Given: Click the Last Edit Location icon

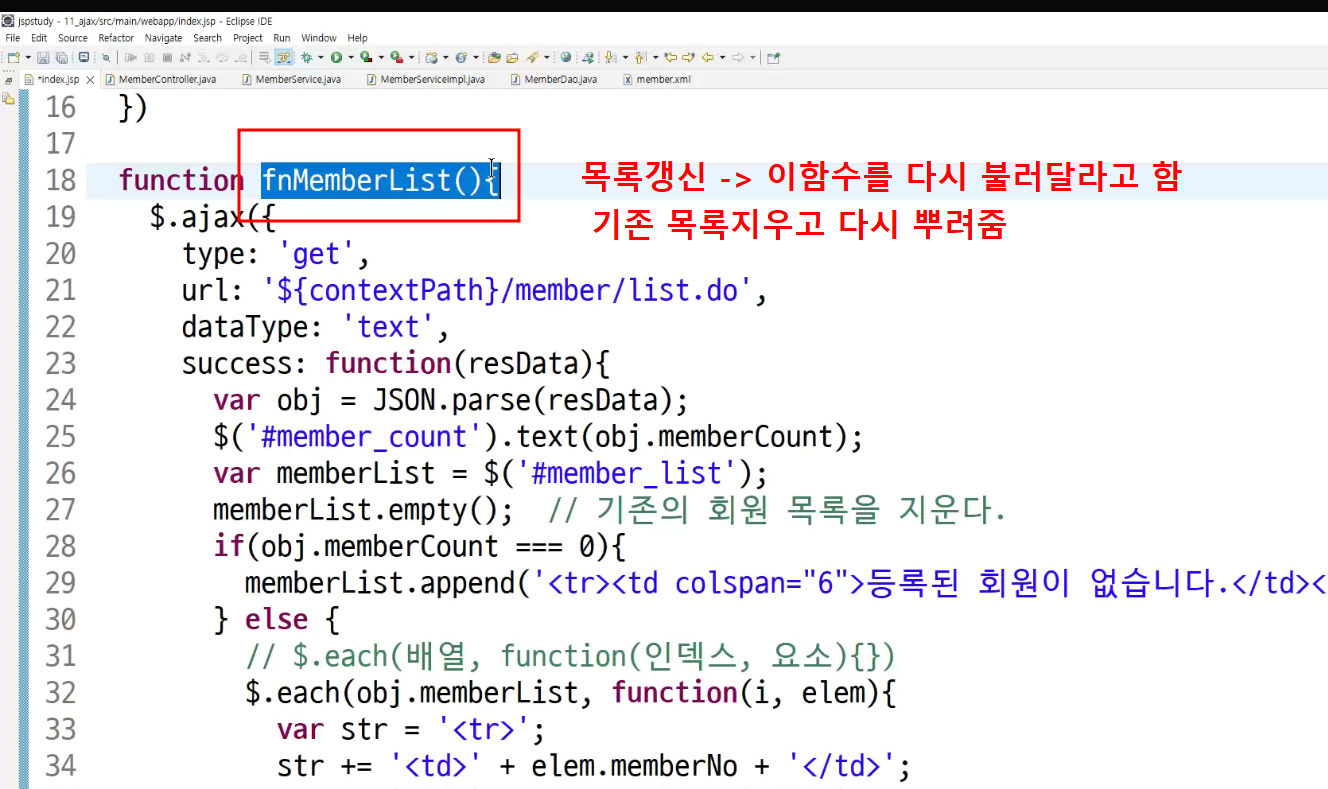Looking at the screenshot, I should click(670, 58).
